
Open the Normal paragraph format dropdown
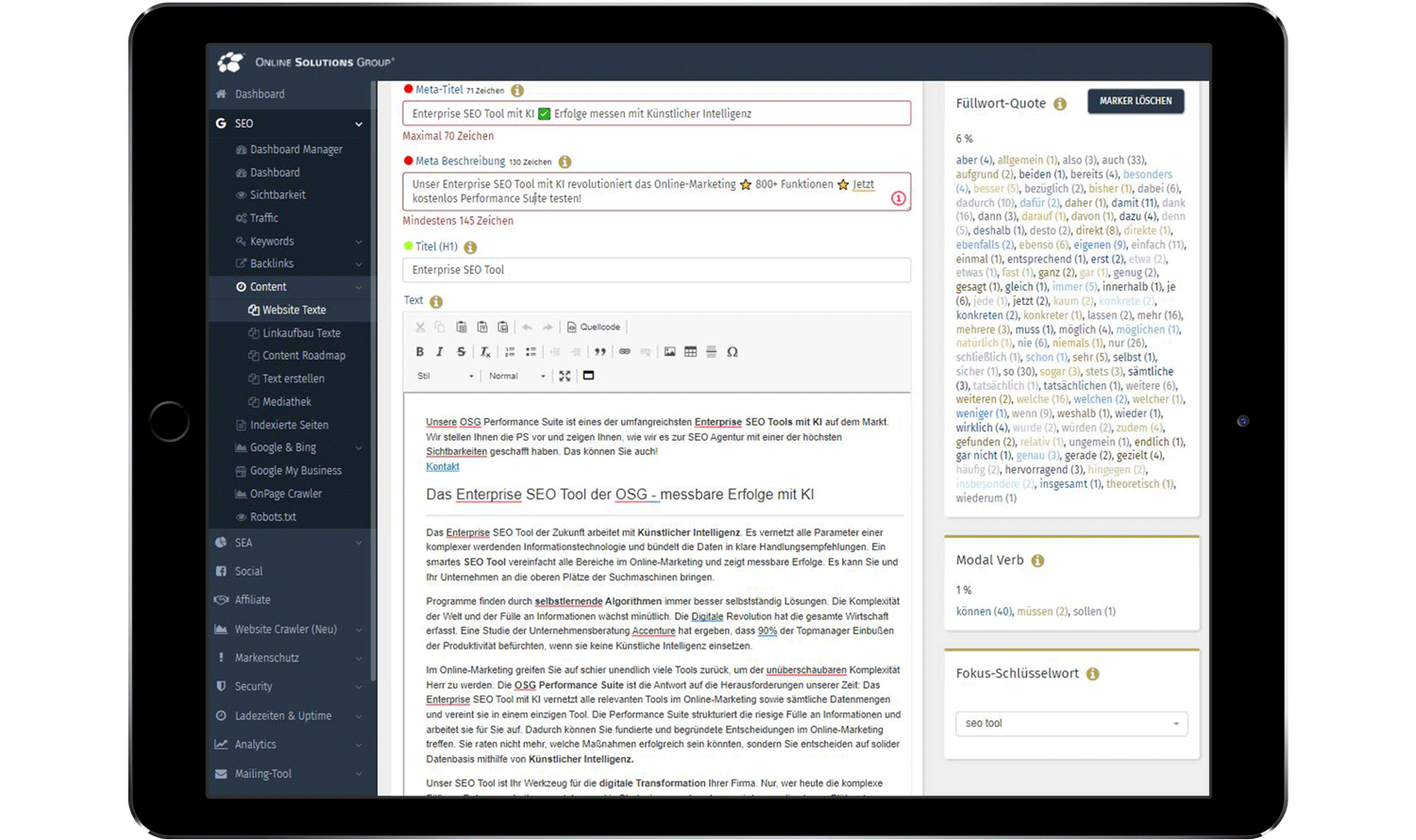pos(517,376)
